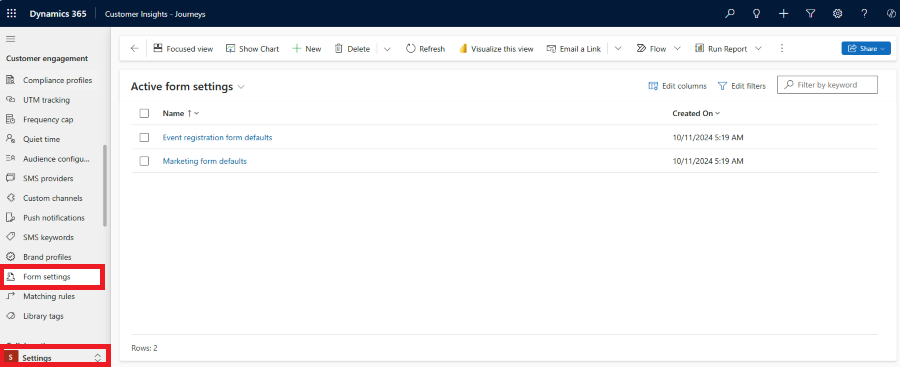This screenshot has width=900, height=367.
Task: Click the Share button
Action: (866, 49)
